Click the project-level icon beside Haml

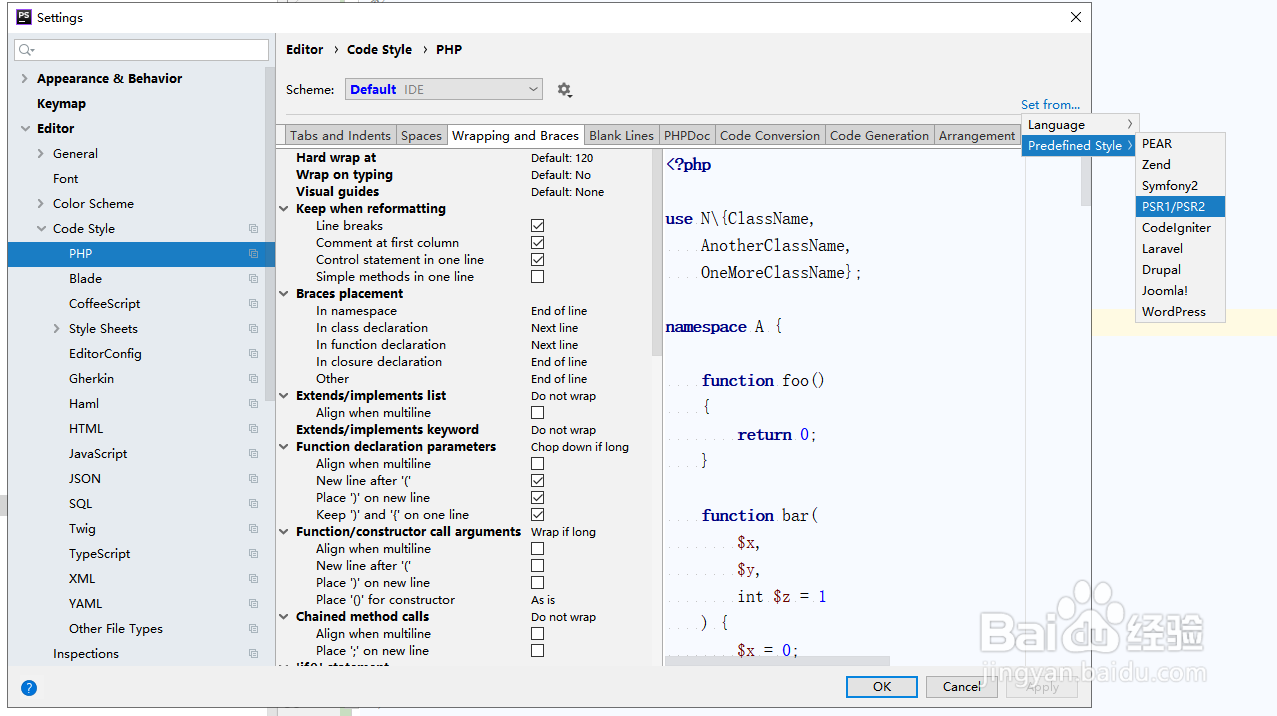(254, 404)
